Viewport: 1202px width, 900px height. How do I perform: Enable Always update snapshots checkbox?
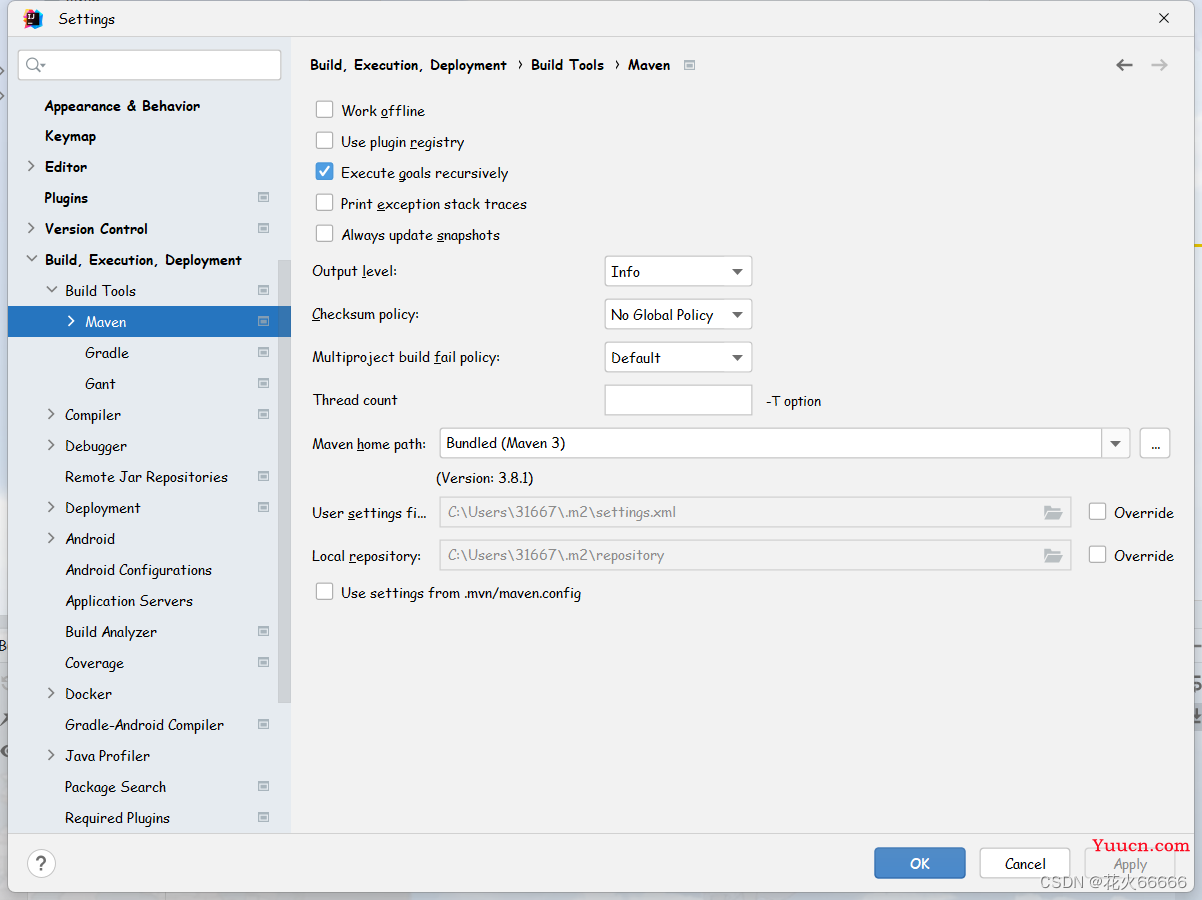pyautogui.click(x=324, y=234)
